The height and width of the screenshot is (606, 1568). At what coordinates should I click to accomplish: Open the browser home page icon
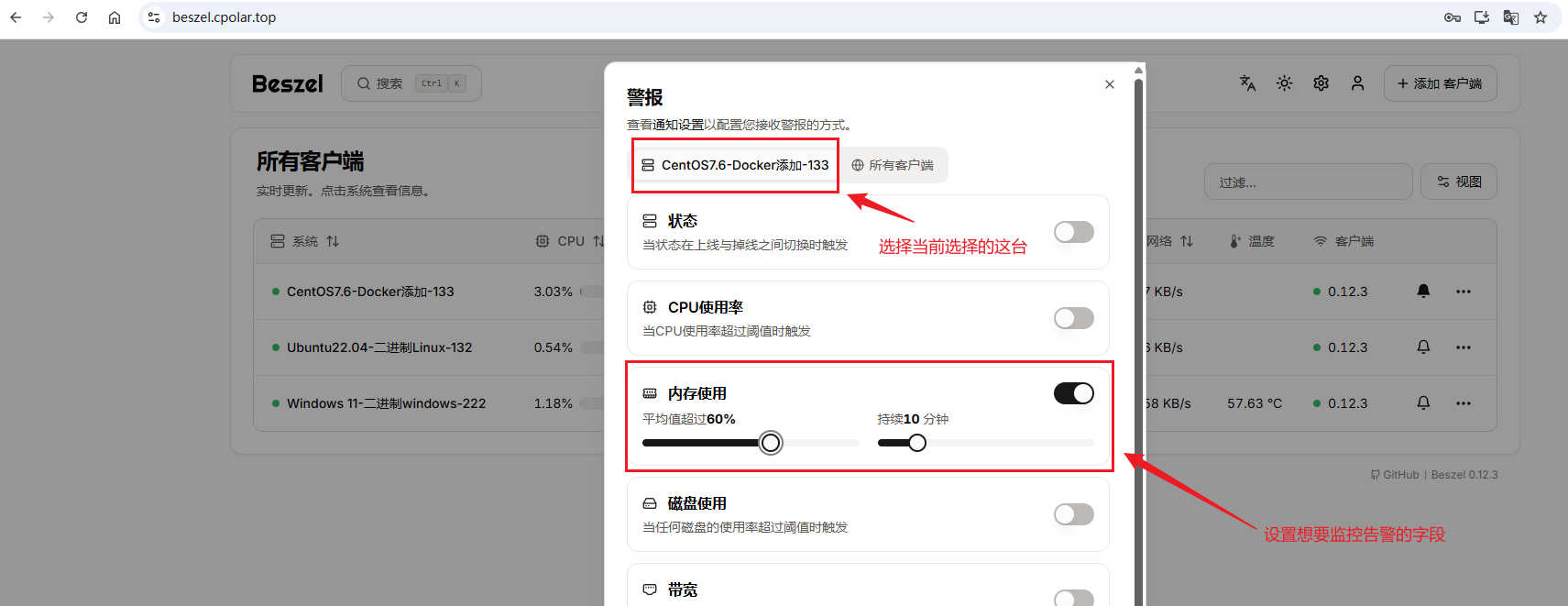(x=115, y=17)
